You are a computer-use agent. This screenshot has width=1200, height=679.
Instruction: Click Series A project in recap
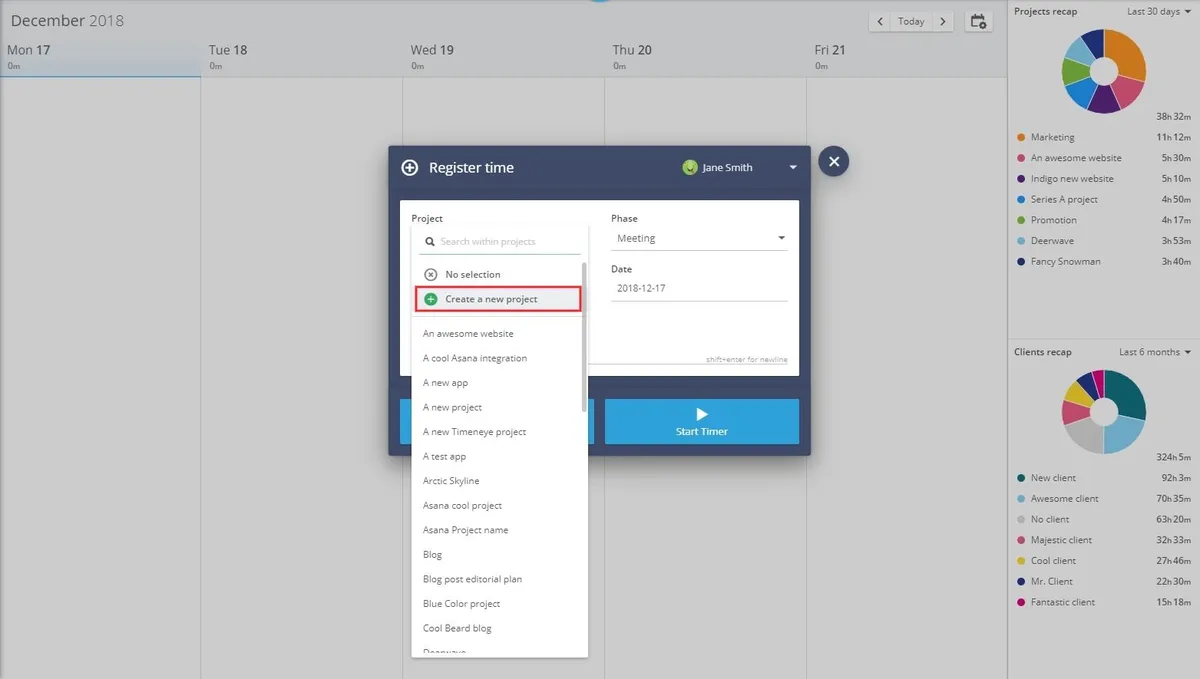click(x=1064, y=199)
